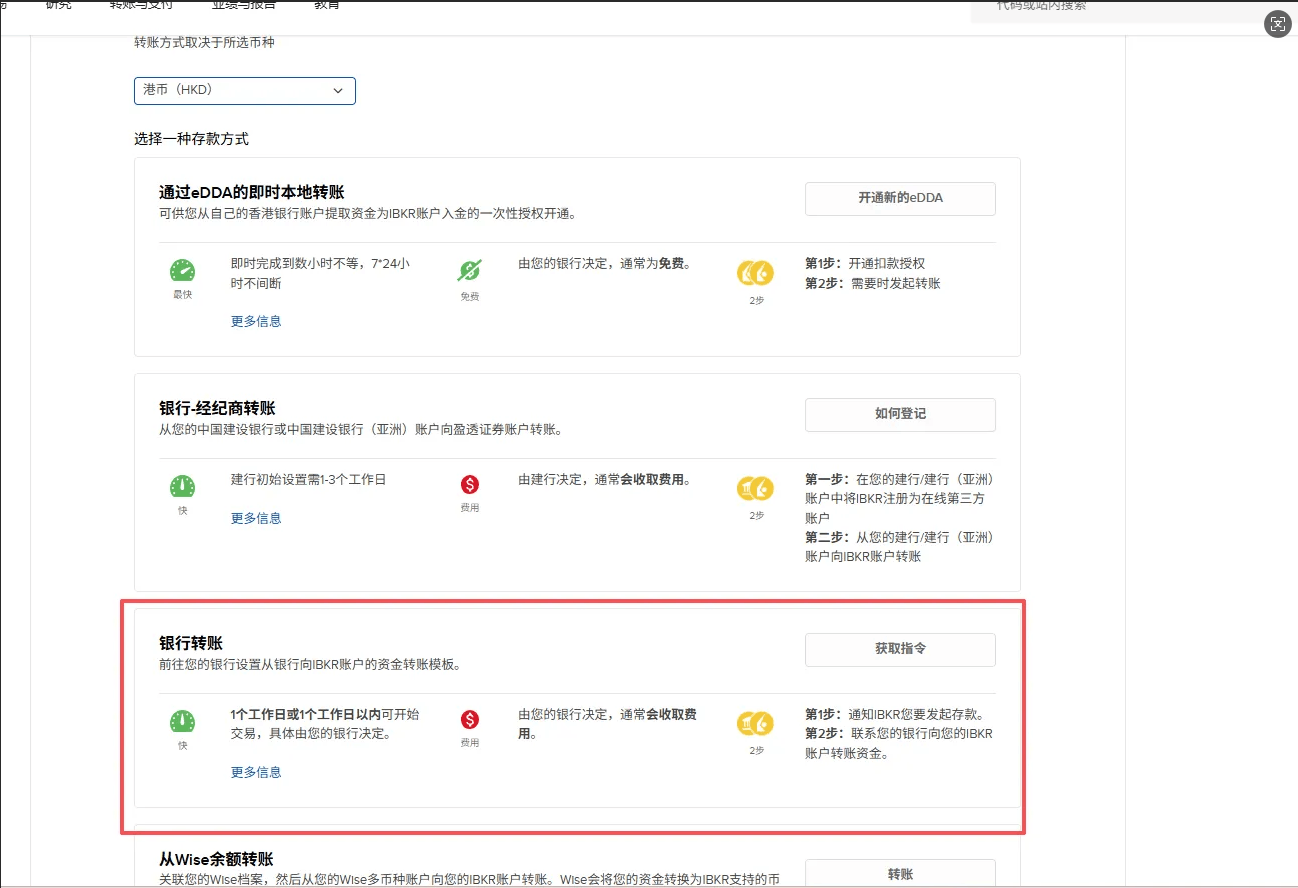1298x888 pixels.
Task: Click the '快' speed gauge icon in 银行-经纪商转账
Action: coord(182,486)
